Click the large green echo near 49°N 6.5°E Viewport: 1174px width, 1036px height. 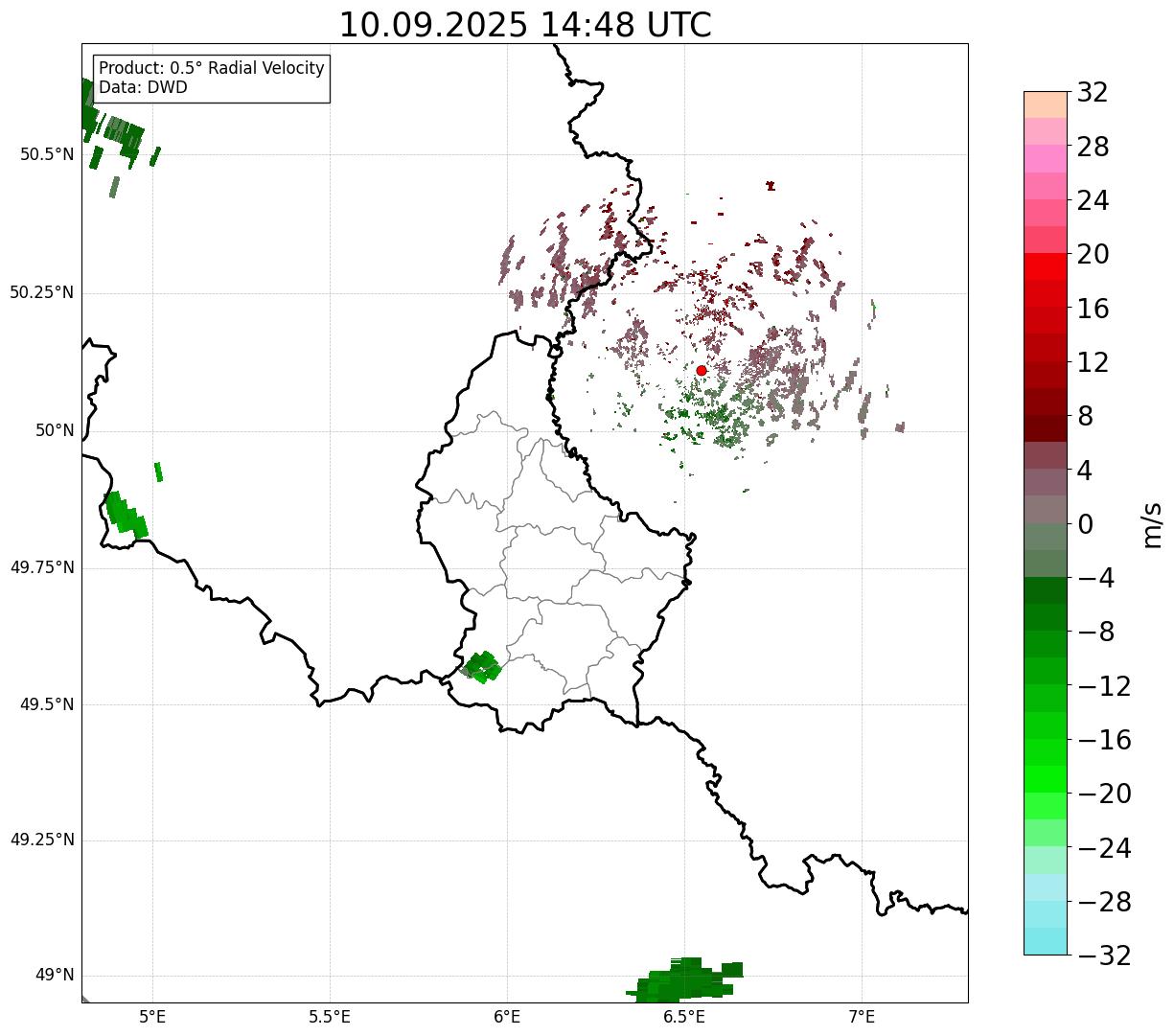click(x=686, y=979)
